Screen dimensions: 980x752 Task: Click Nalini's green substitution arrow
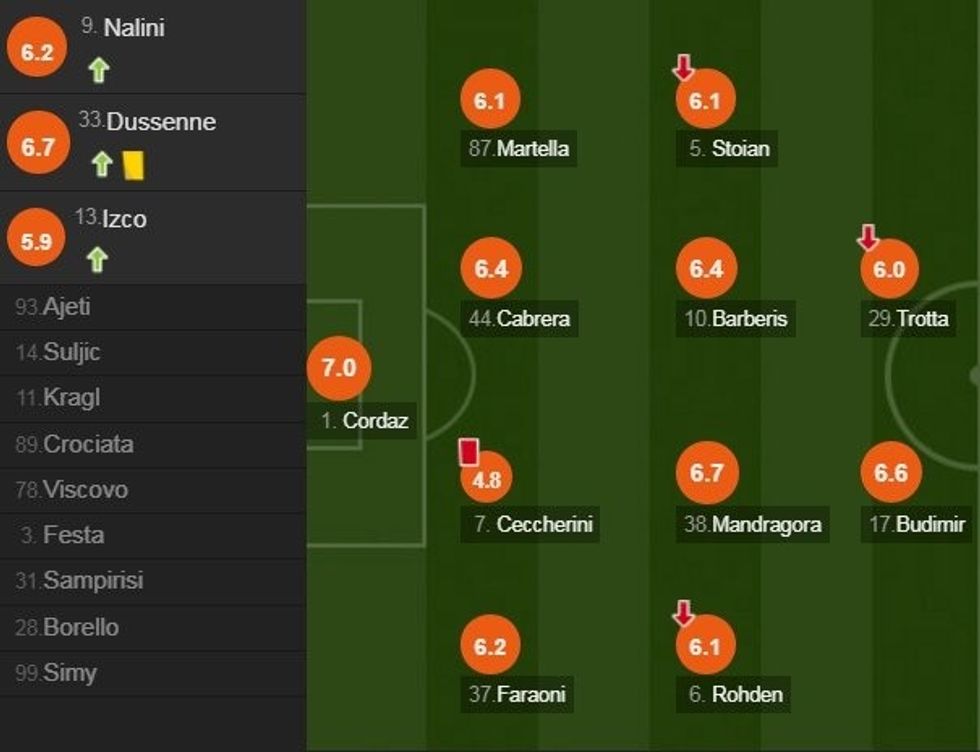(98, 70)
